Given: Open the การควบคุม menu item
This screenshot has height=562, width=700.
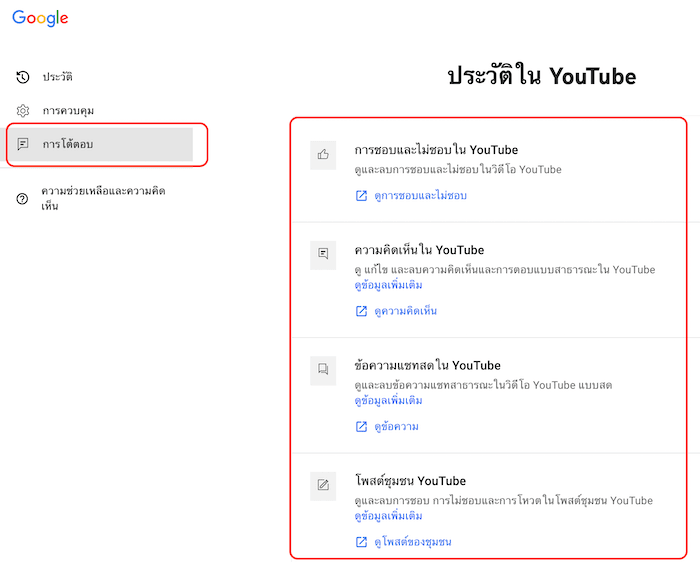Looking at the screenshot, I should point(68,110).
